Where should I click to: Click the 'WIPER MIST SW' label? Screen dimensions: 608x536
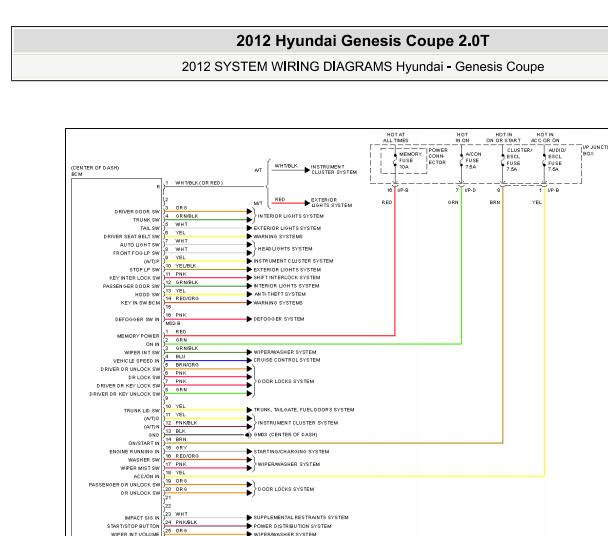point(140,468)
